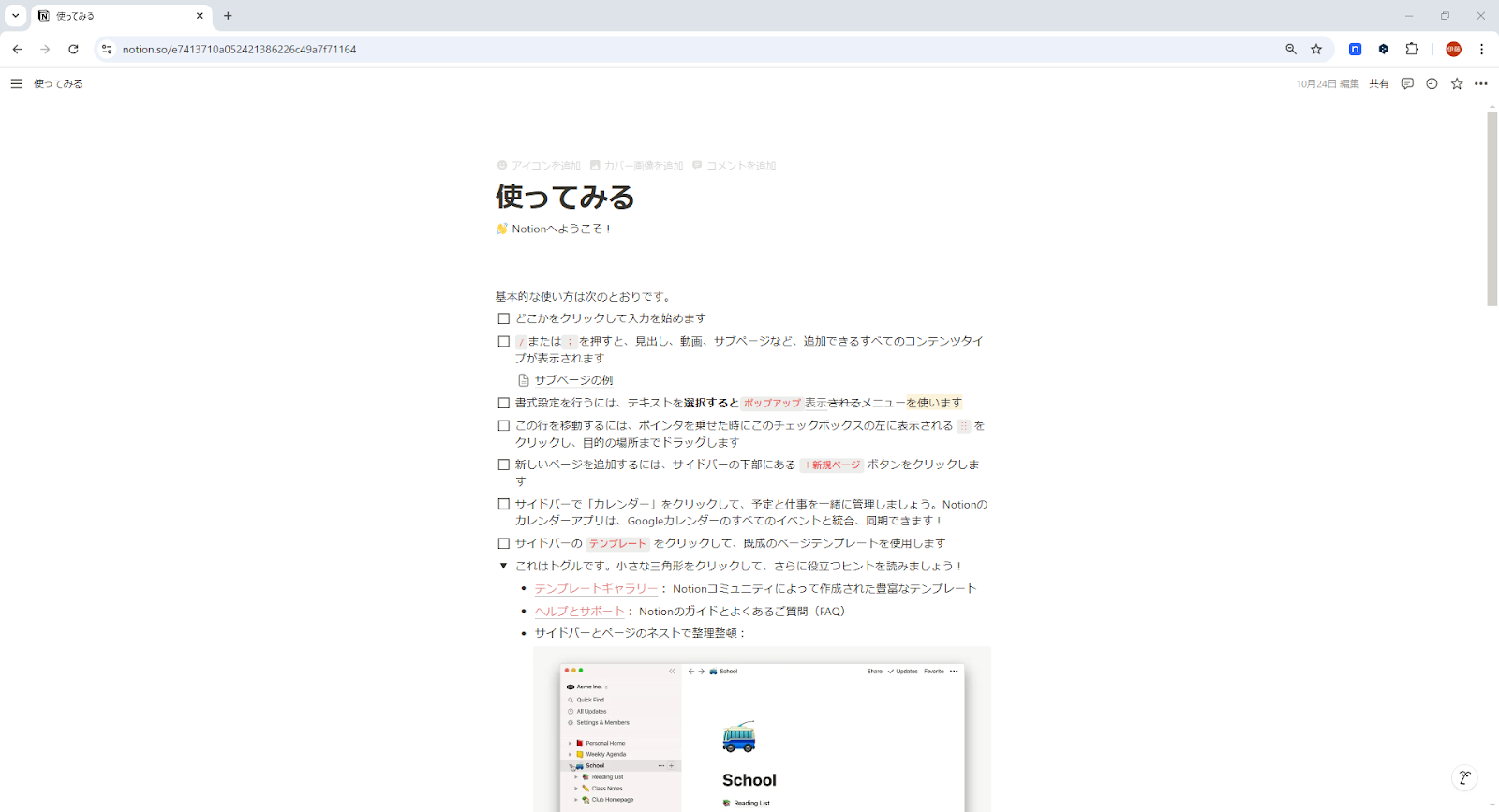Open the Notion page more options menu

tap(1481, 83)
